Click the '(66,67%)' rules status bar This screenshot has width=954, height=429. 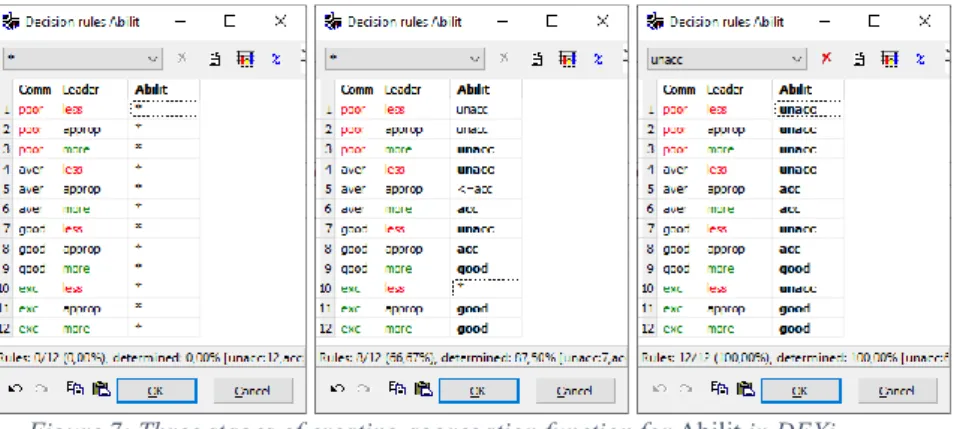[x=472, y=358]
